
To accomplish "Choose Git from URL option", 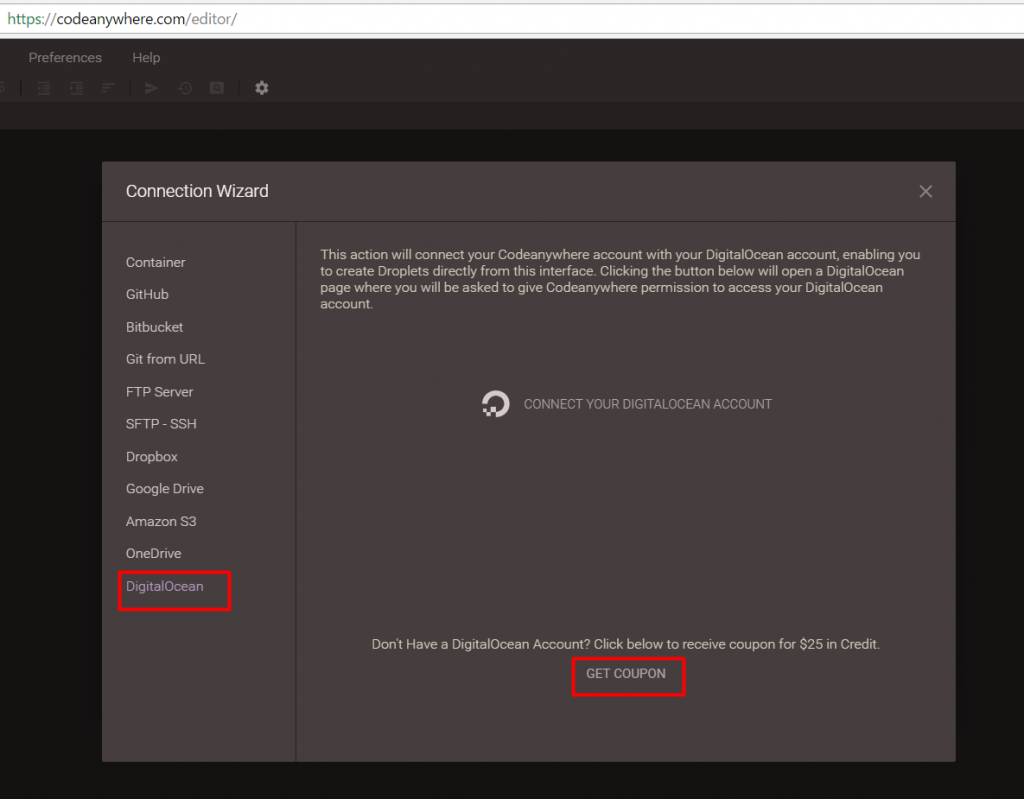I will coord(165,359).
